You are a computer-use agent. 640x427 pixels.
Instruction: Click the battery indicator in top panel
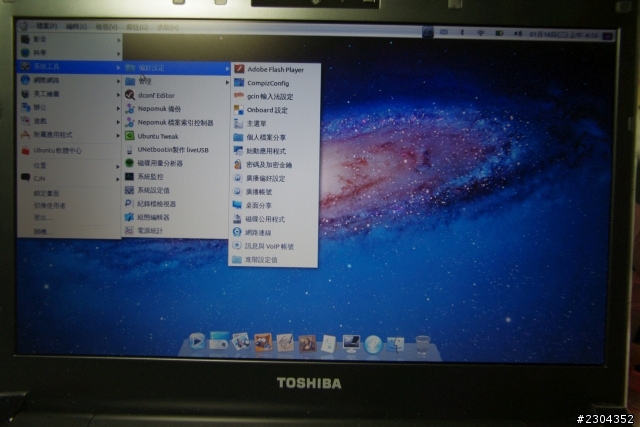[x=499, y=33]
